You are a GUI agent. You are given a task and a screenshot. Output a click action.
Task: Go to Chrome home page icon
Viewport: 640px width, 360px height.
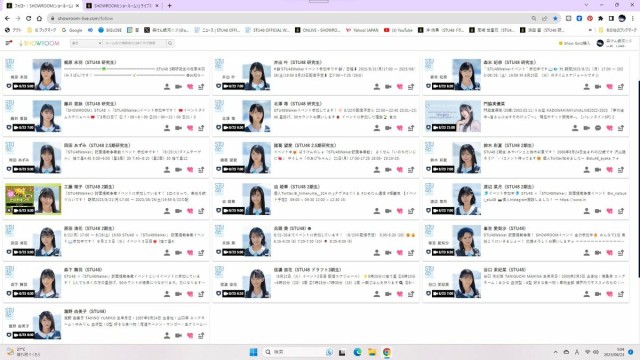(39, 18)
